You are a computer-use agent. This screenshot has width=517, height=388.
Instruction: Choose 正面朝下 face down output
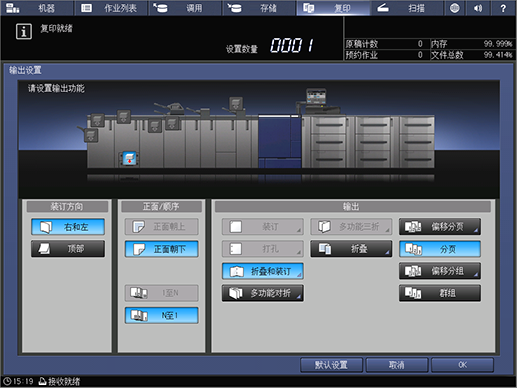click(x=162, y=249)
